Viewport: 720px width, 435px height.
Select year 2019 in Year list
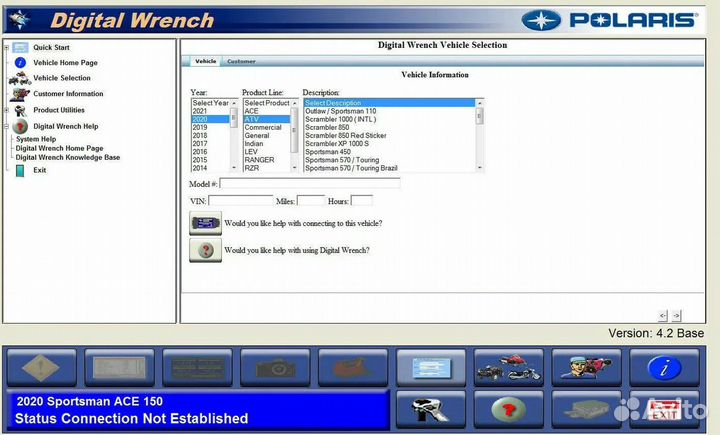pos(210,127)
